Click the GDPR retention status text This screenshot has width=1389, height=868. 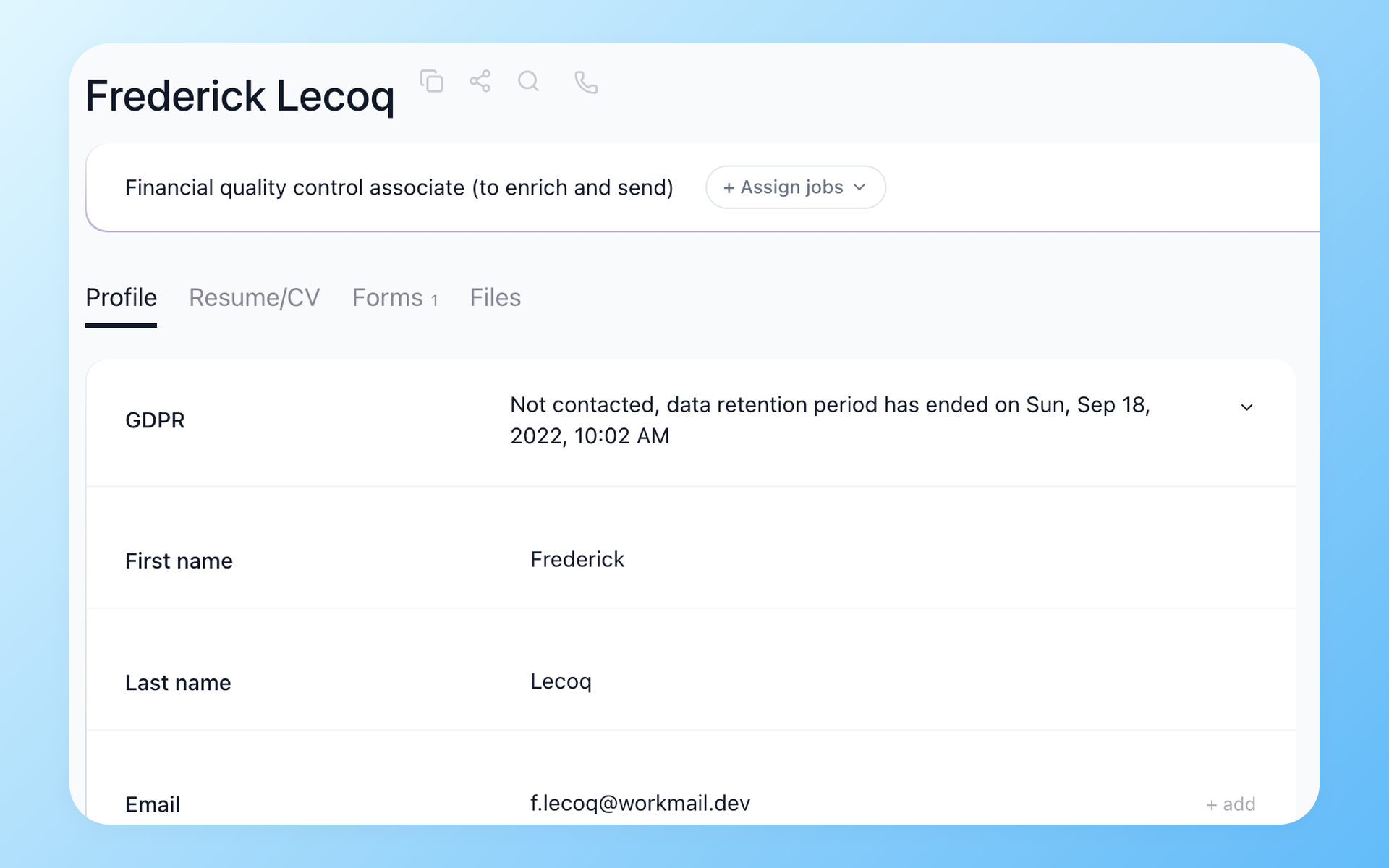click(x=830, y=420)
